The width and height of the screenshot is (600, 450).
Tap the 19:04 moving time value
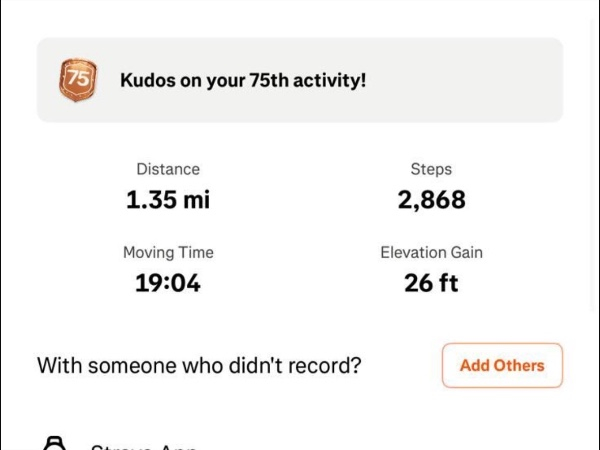[x=168, y=283]
